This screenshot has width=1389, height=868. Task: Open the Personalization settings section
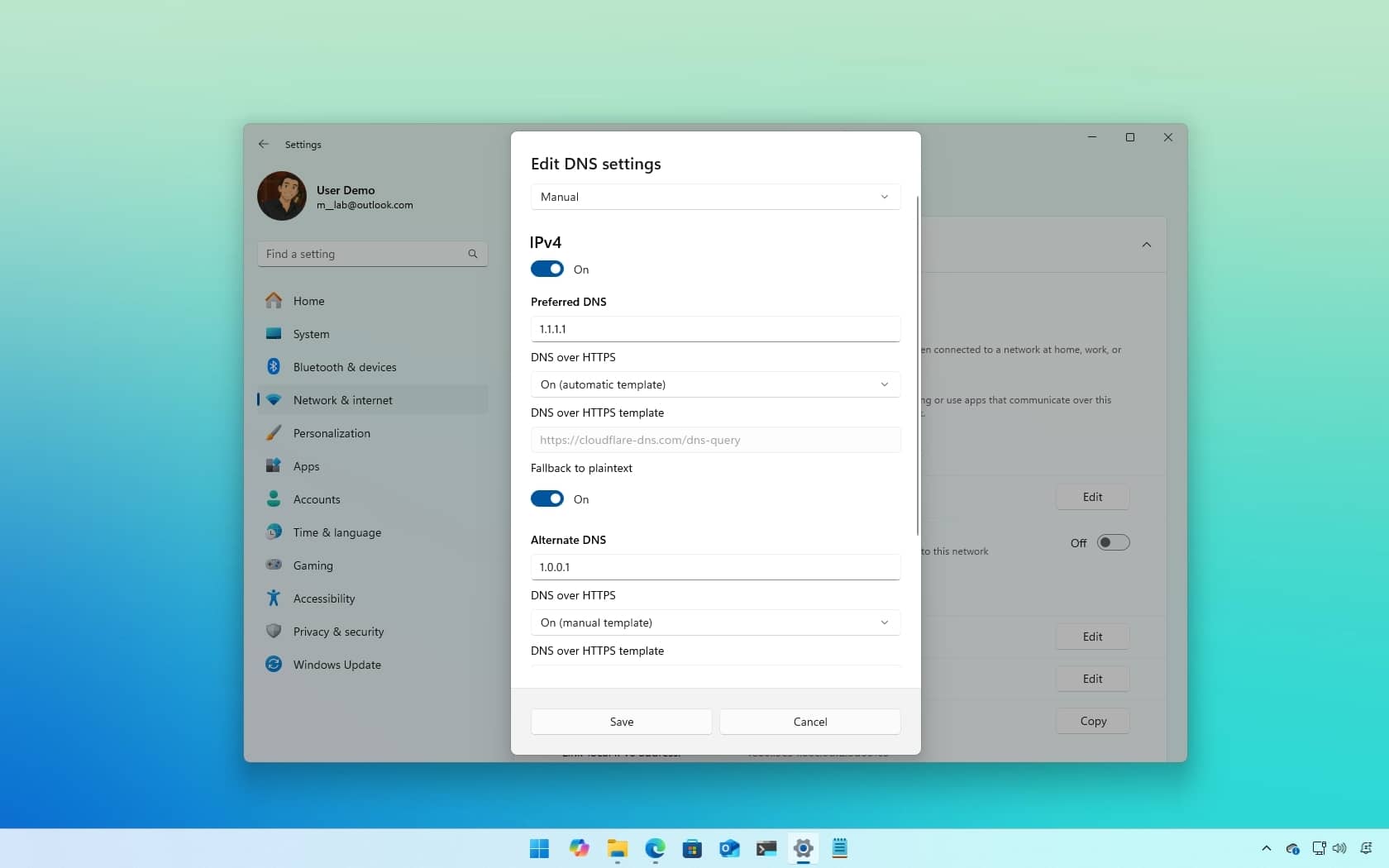pyautogui.click(x=330, y=432)
